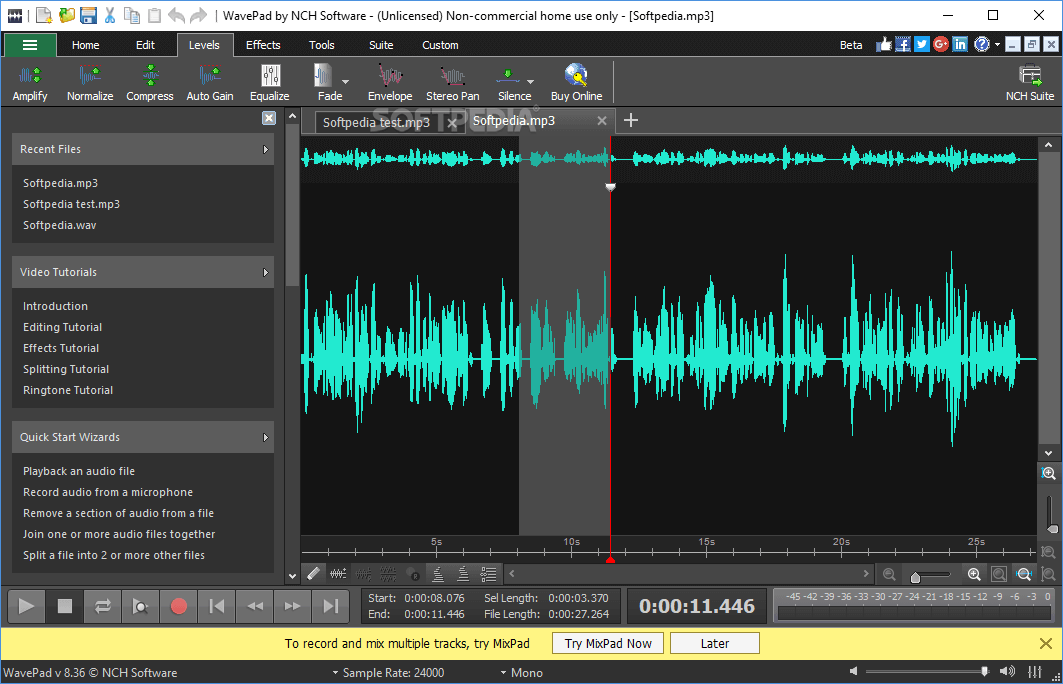The image size is (1063, 684).
Task: Expand the Recent Files panel arrow
Action: 266,149
